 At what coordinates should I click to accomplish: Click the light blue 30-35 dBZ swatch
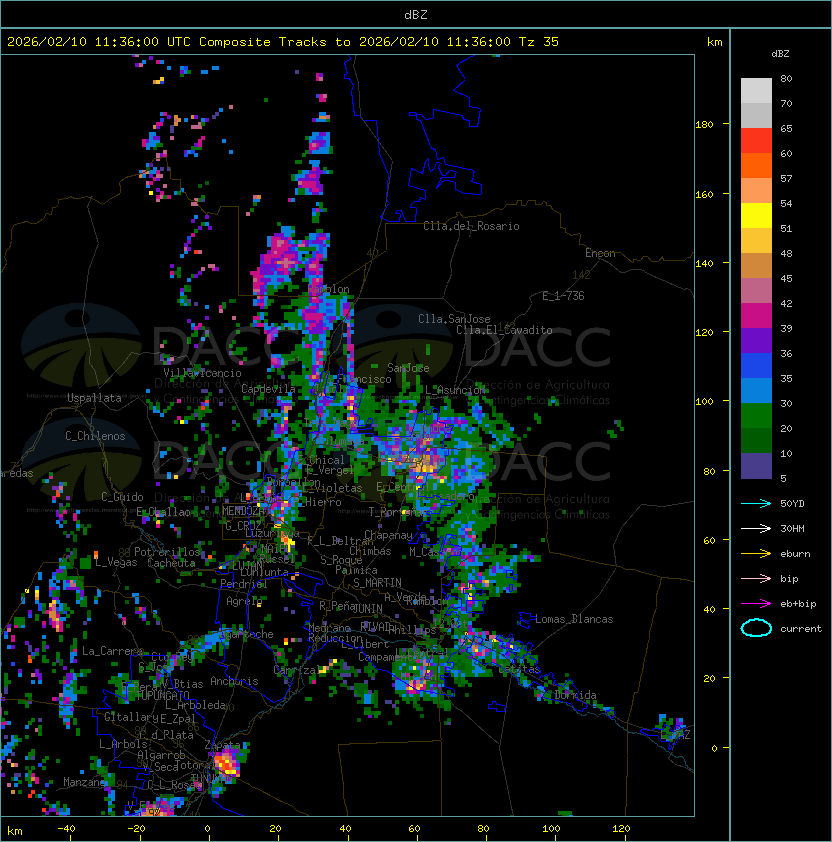tap(756, 391)
